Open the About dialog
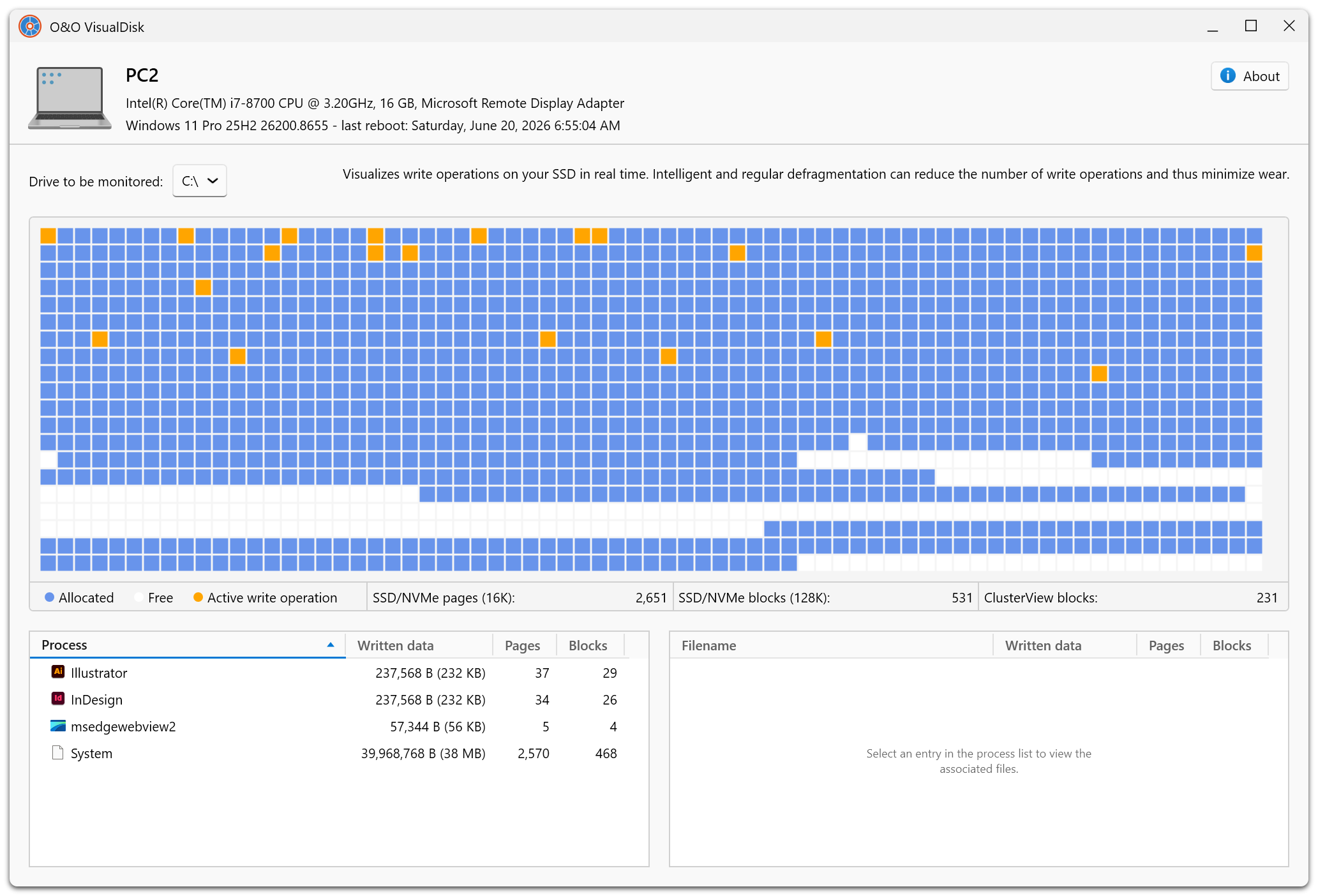This screenshot has height=896, width=1318. (x=1250, y=76)
